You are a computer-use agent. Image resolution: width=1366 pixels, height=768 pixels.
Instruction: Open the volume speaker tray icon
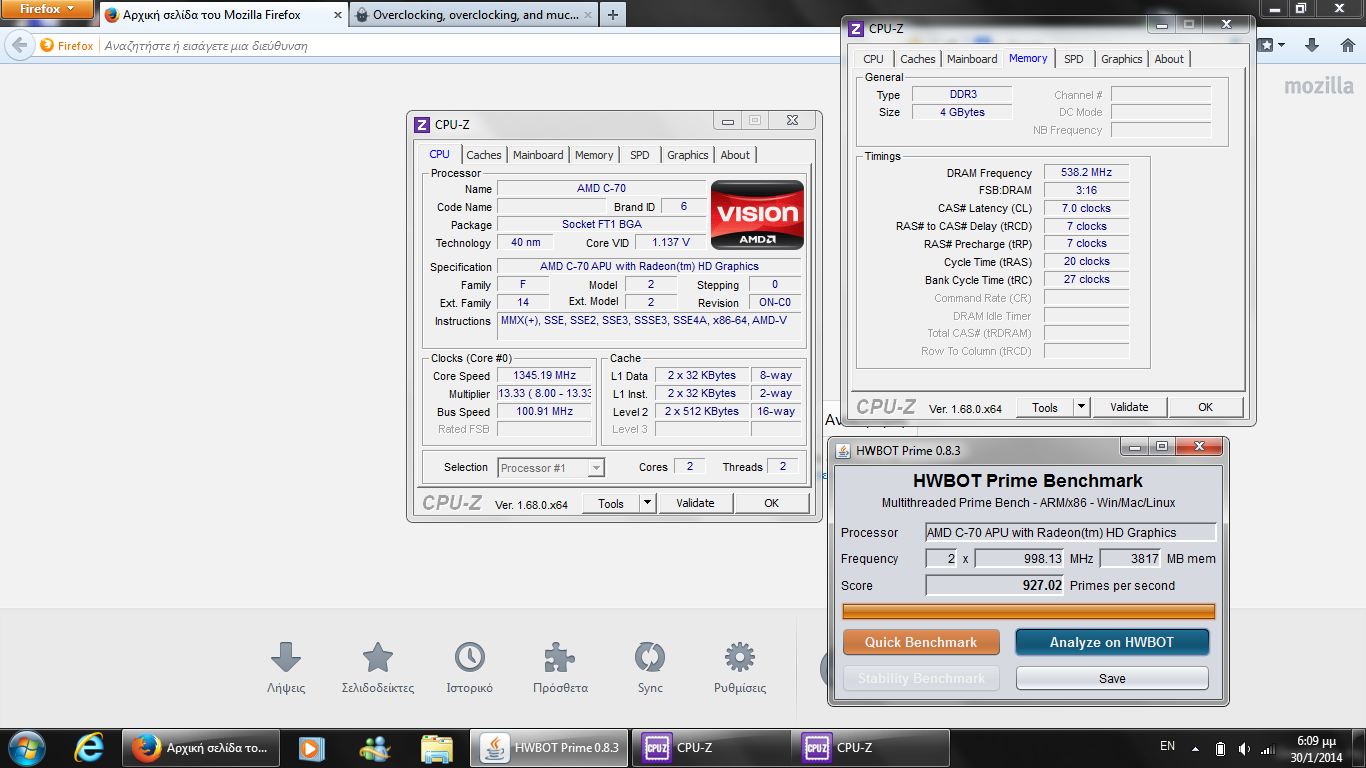[1243, 748]
